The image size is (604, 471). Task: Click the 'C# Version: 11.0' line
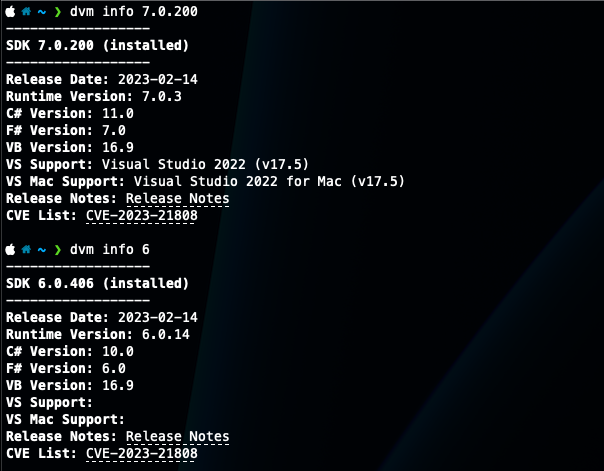pyautogui.click(x=70, y=113)
